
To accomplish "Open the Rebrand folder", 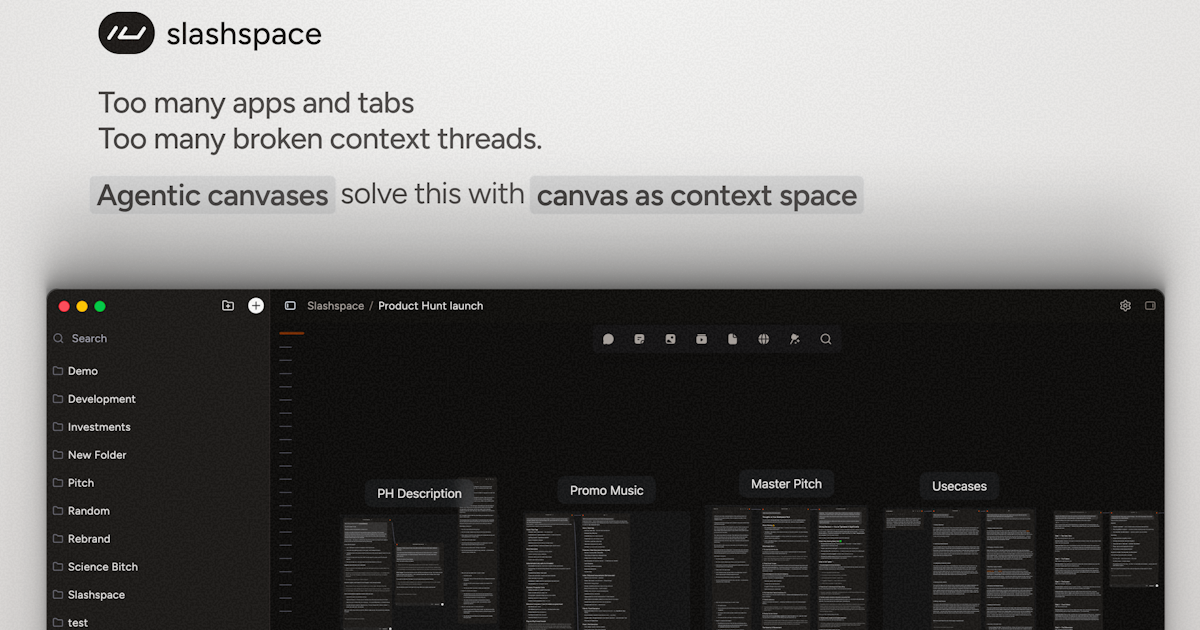I will [x=158, y=539].
